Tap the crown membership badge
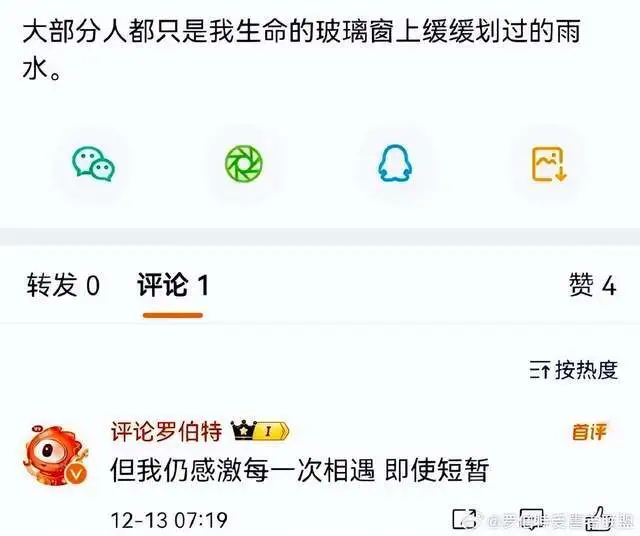This screenshot has height=536, width=640. tap(243, 430)
